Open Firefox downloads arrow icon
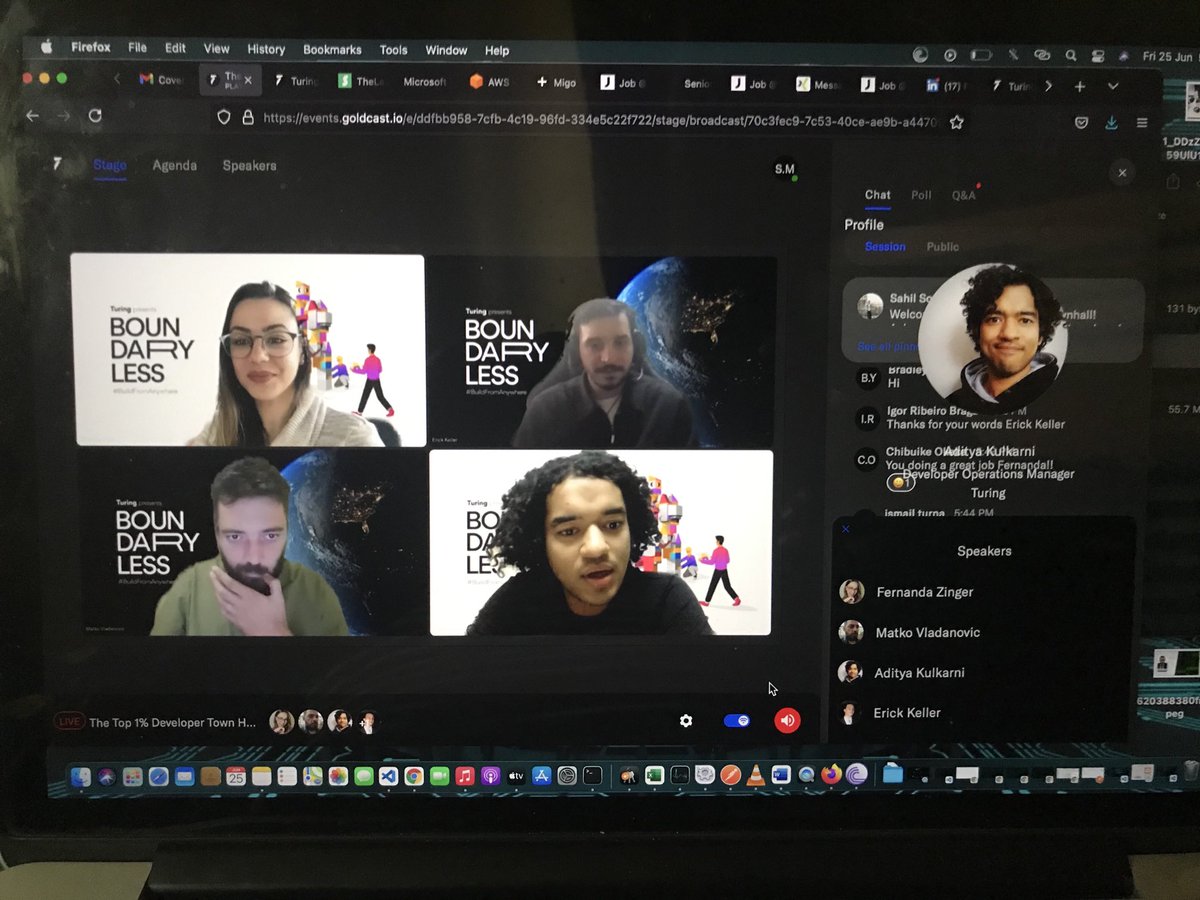 [x=1111, y=123]
